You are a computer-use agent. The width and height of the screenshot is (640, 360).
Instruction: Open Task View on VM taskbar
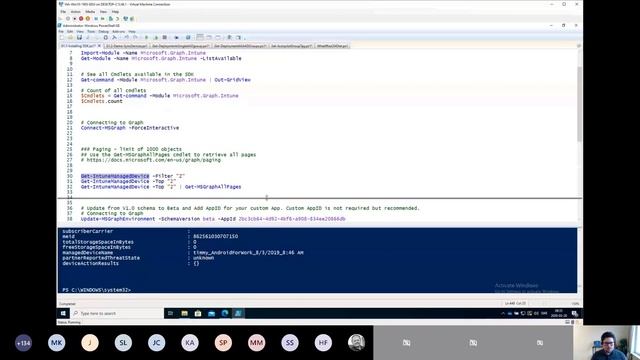point(171,313)
